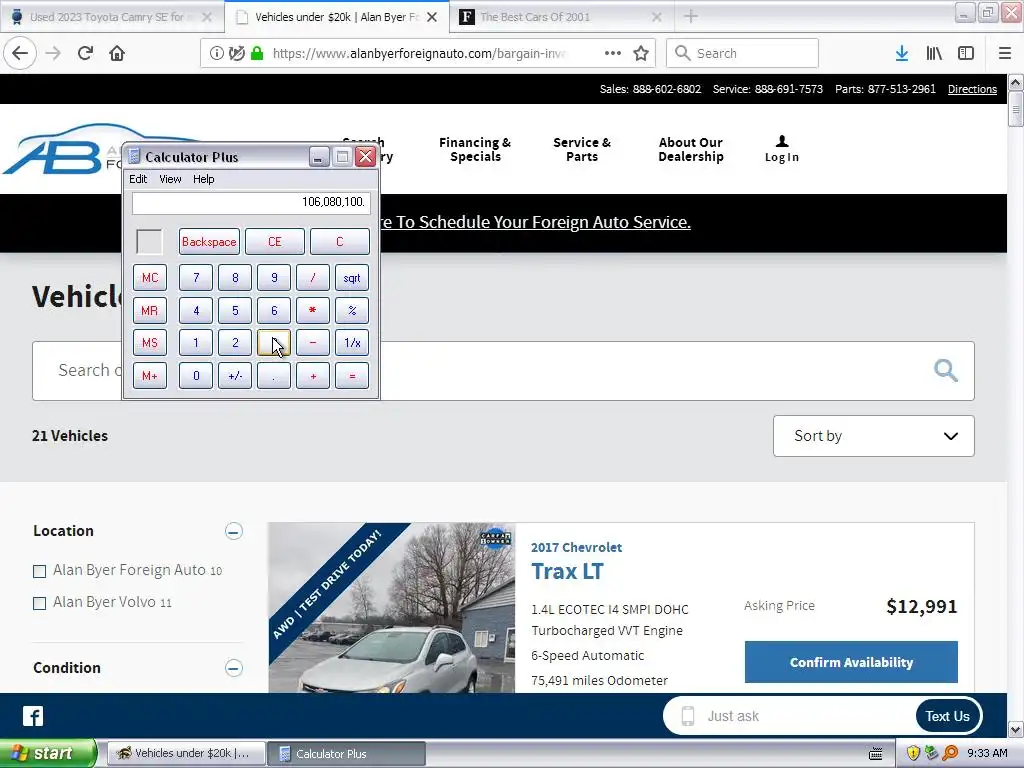Click the orange magnifier tray icon
Screen dimensions: 1024x768
click(950, 753)
